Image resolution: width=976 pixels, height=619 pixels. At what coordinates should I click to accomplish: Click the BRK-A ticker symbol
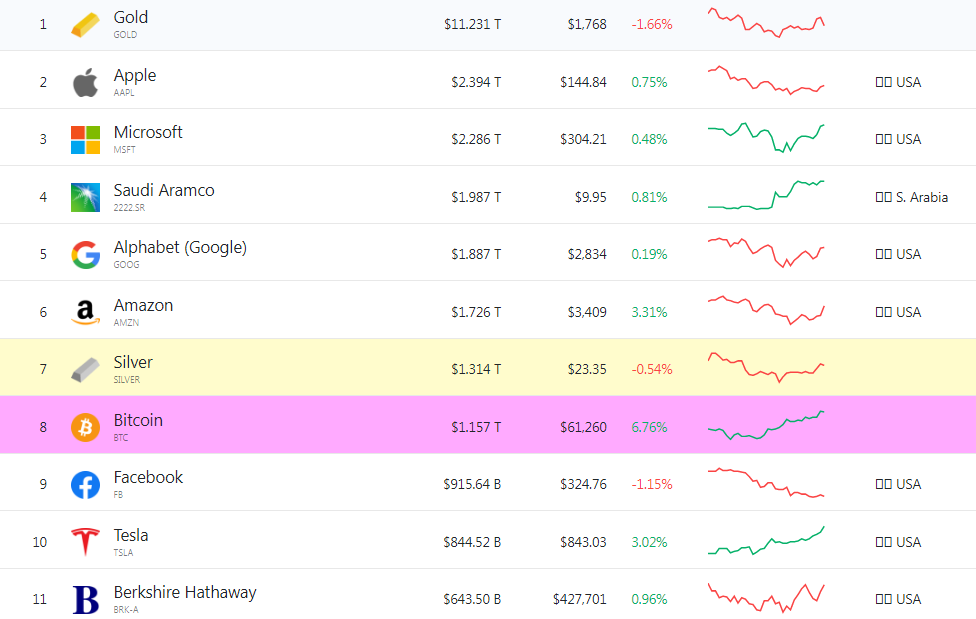coord(126,610)
